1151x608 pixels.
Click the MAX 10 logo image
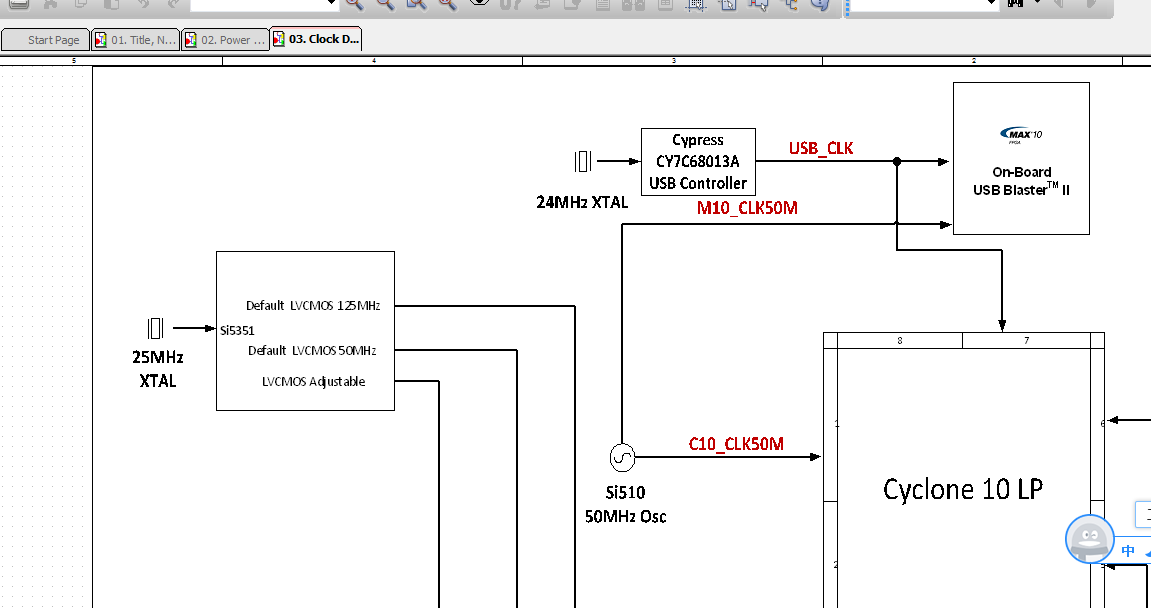pyautogui.click(x=1021, y=134)
